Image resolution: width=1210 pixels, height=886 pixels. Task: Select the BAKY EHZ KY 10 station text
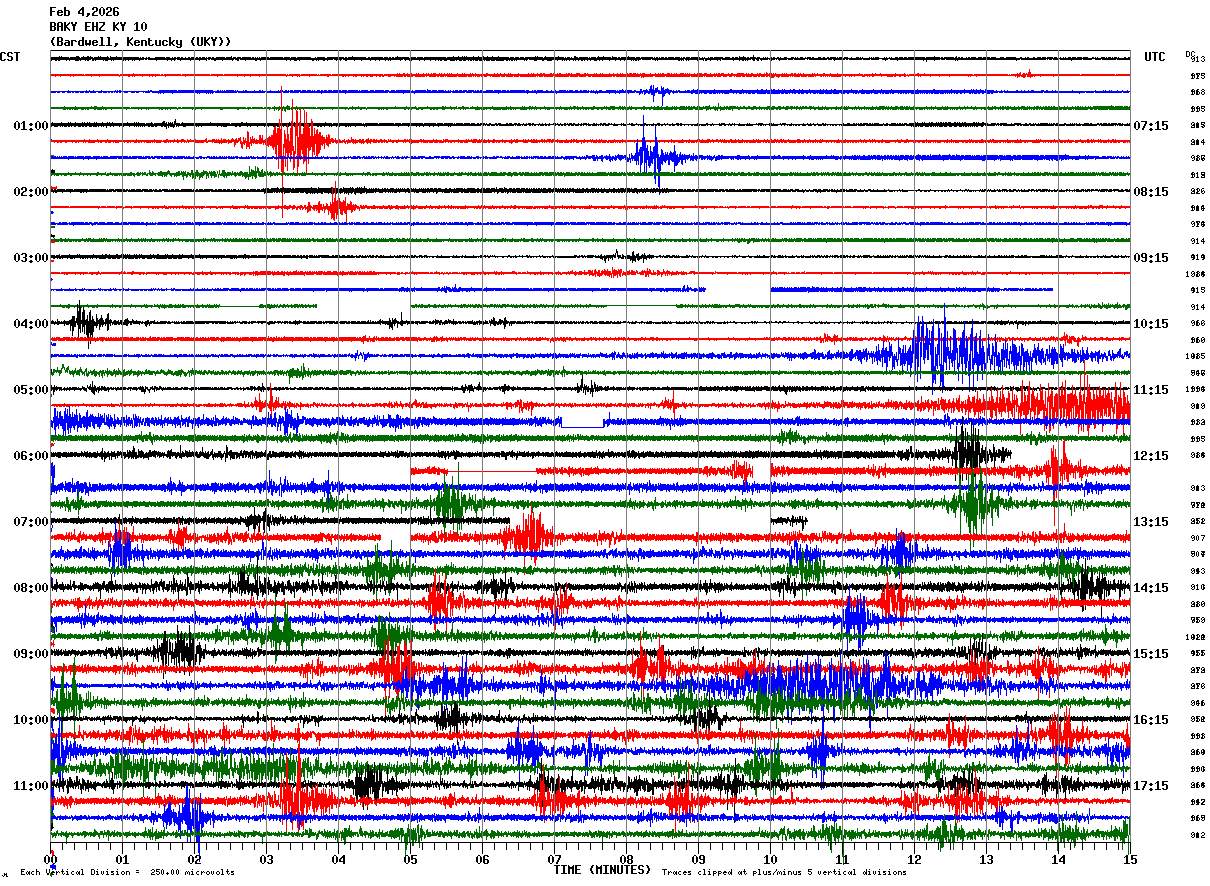click(98, 27)
